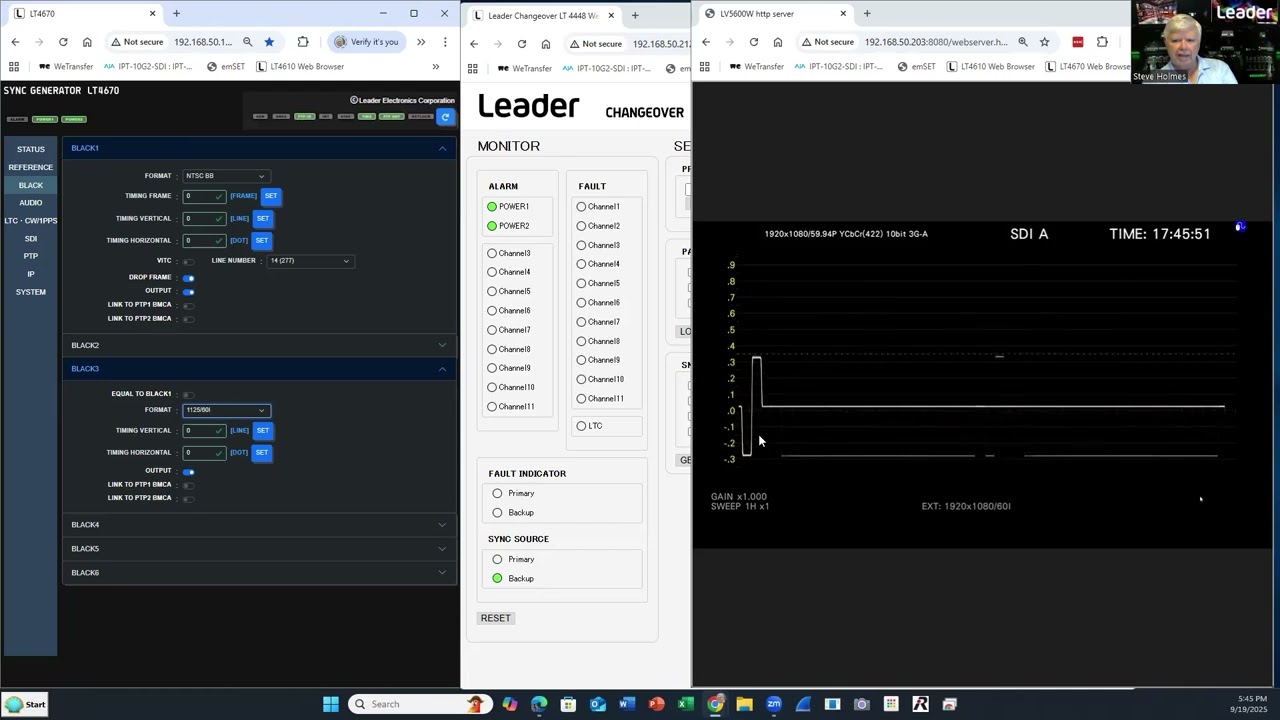Disable DROP FRAME toggle in BLACK1
1280x720 pixels.
188,278
